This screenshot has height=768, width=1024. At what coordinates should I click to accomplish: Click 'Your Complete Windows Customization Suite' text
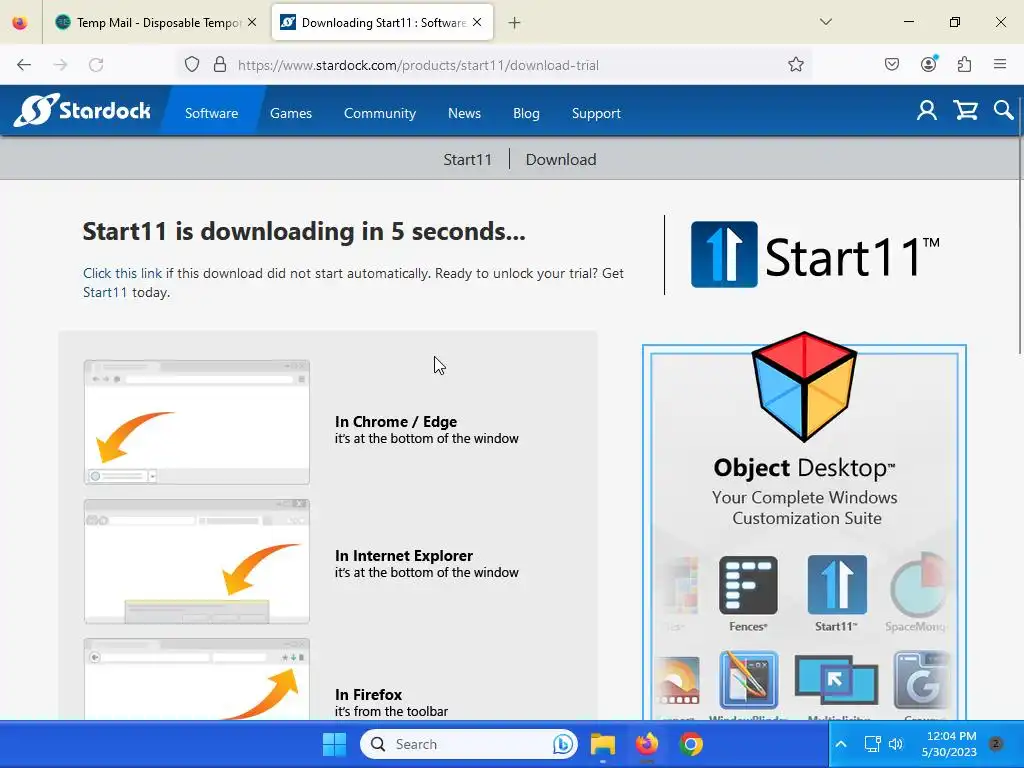[805, 507]
